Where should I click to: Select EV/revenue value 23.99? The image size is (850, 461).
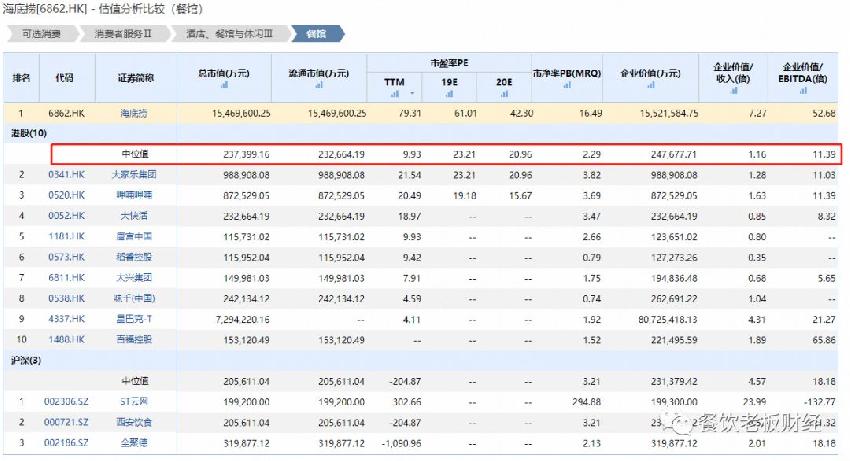click(754, 402)
